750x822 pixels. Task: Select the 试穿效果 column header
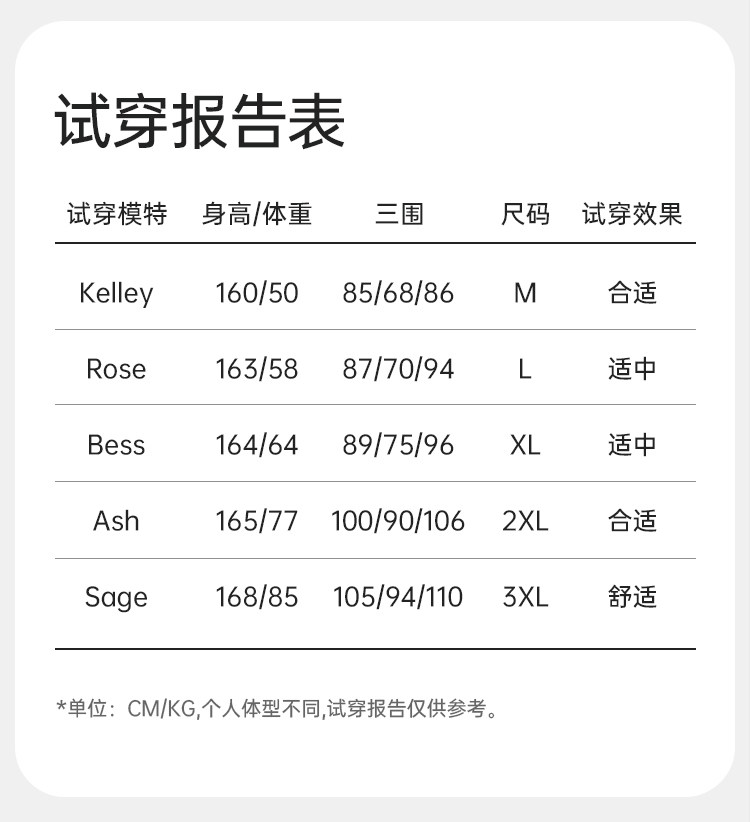[632, 214]
